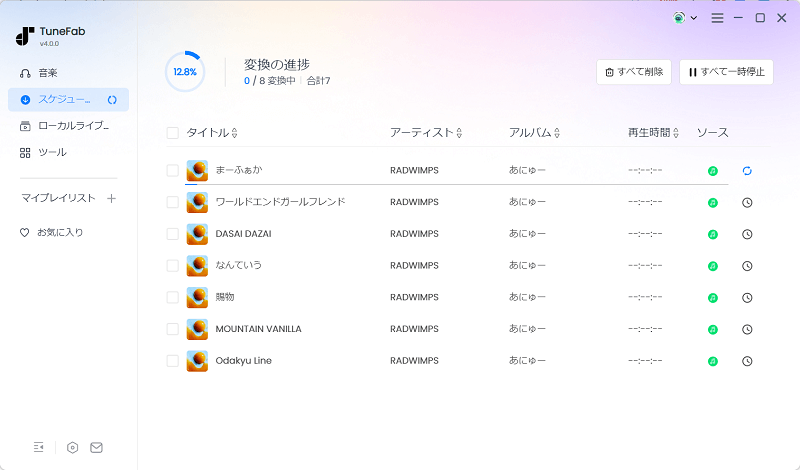Screen dimensions: 800x470
Task: Click the 12.8% circular progress indicator
Action: pyautogui.click(x=185, y=71)
